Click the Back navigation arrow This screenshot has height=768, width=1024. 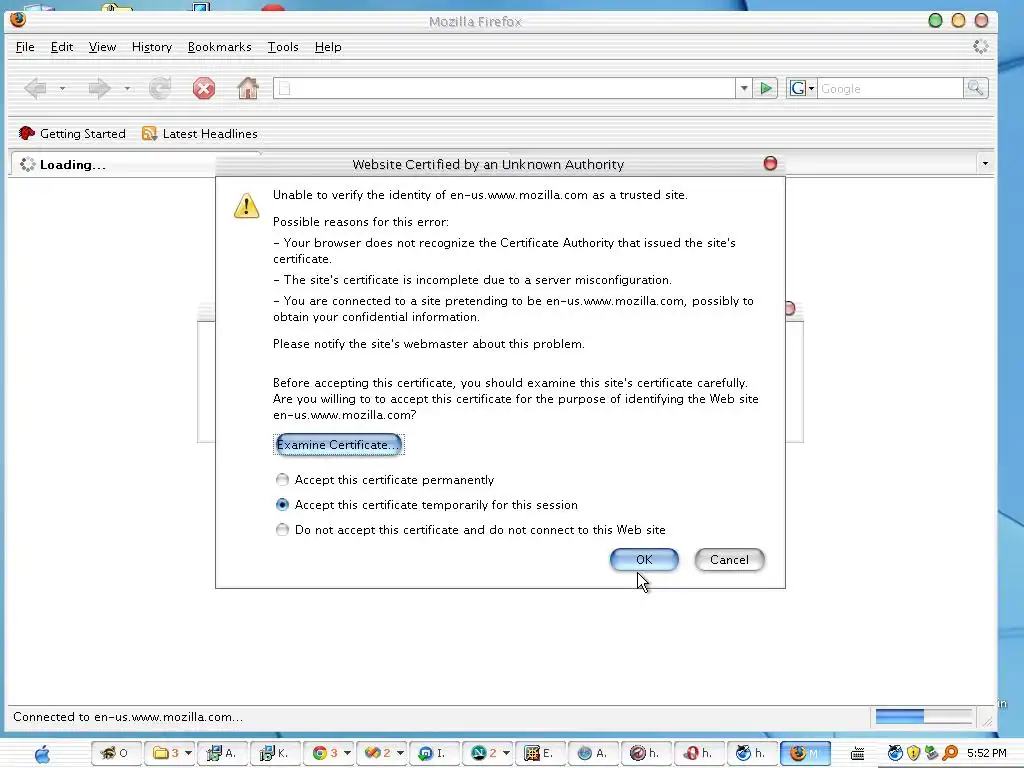pyautogui.click(x=35, y=88)
